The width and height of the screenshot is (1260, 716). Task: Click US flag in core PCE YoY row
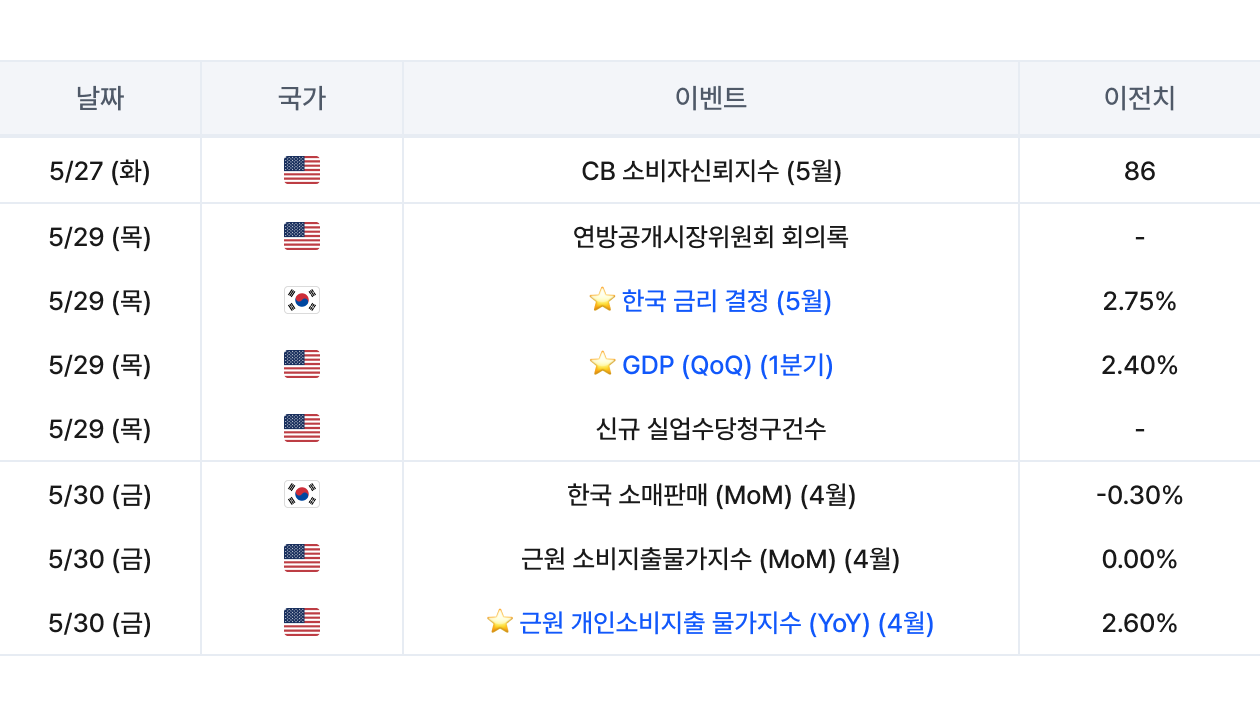click(x=301, y=623)
